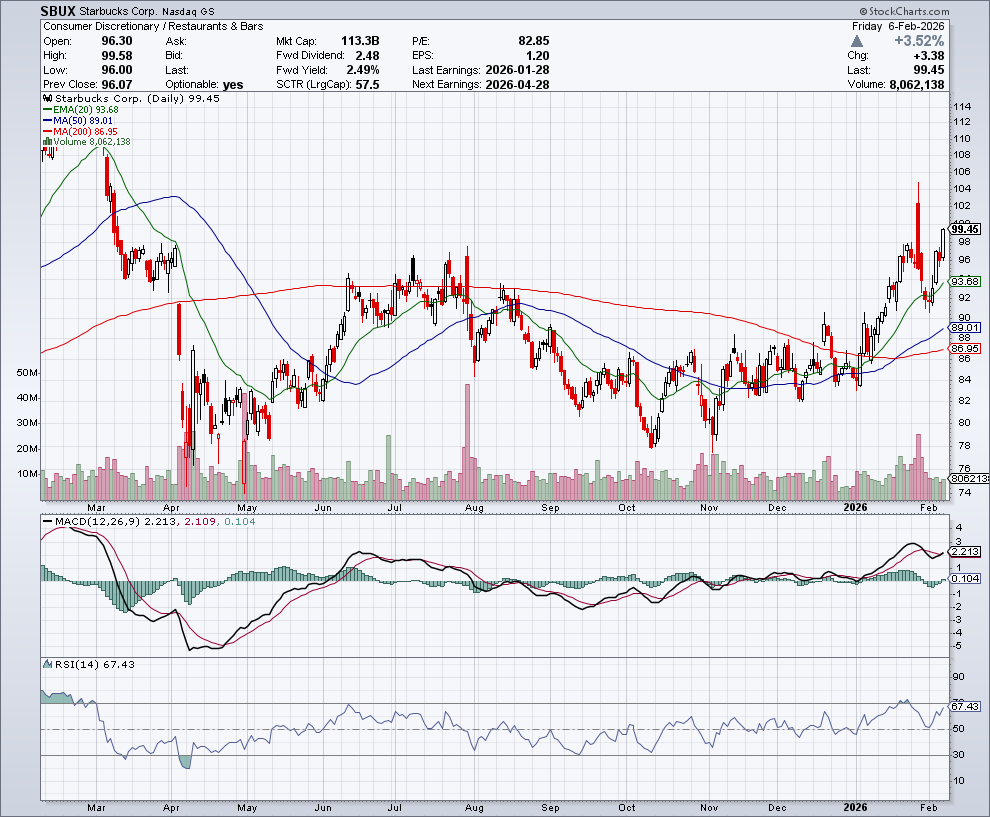Click the RSI(14) 67.43 legend label

(95, 664)
